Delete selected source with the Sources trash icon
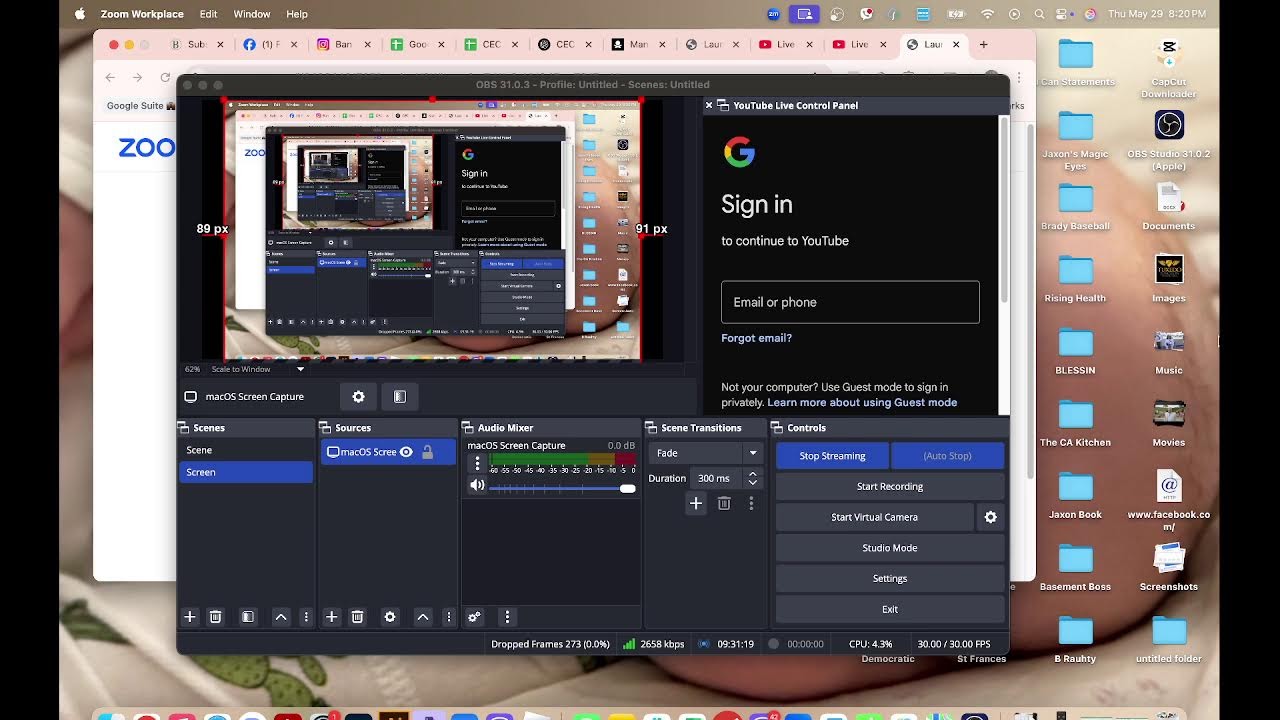This screenshot has height=720, width=1280. click(x=357, y=617)
